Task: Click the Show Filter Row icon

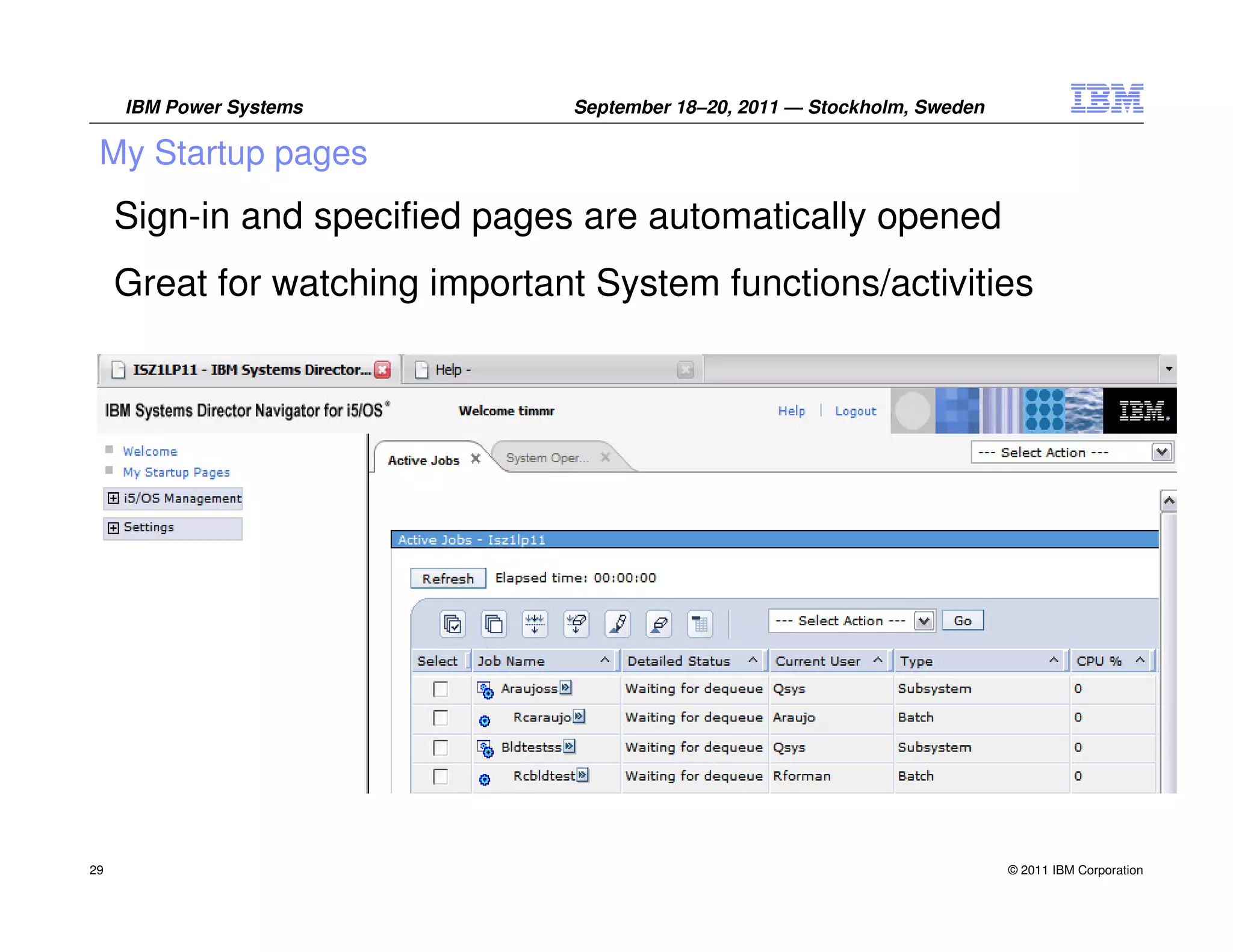Action: [x=535, y=623]
